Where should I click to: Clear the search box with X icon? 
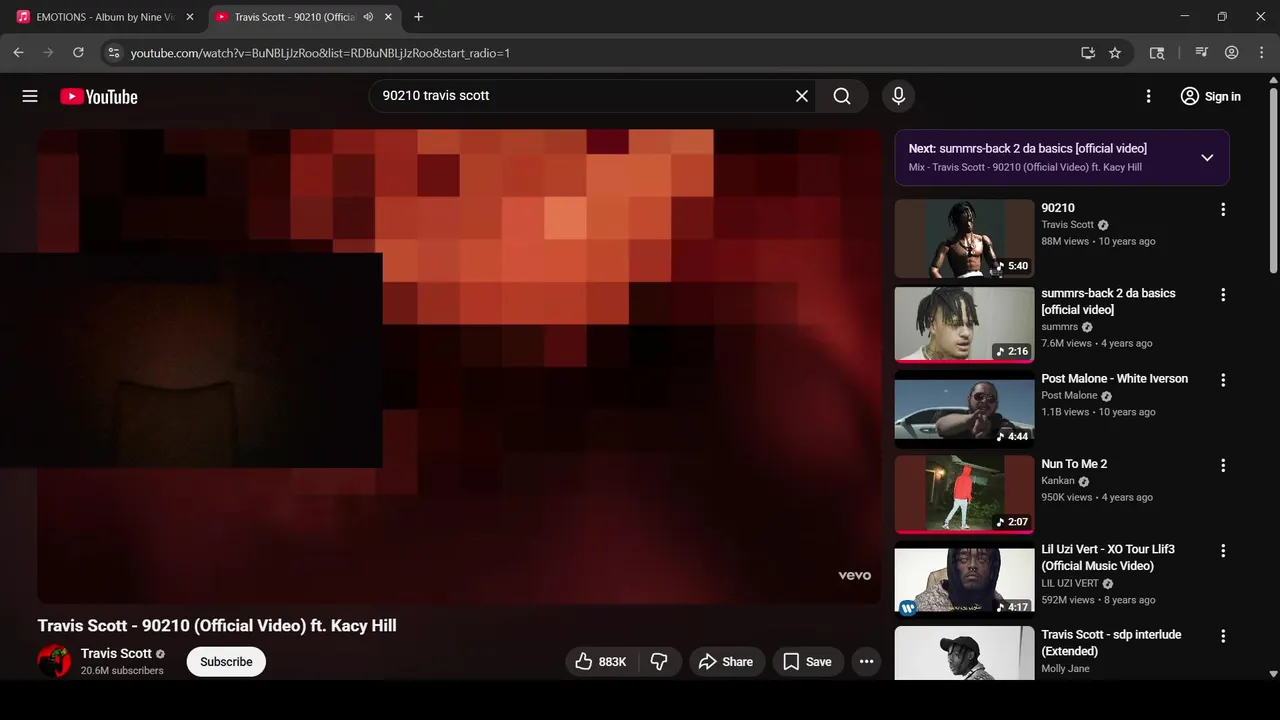(802, 96)
